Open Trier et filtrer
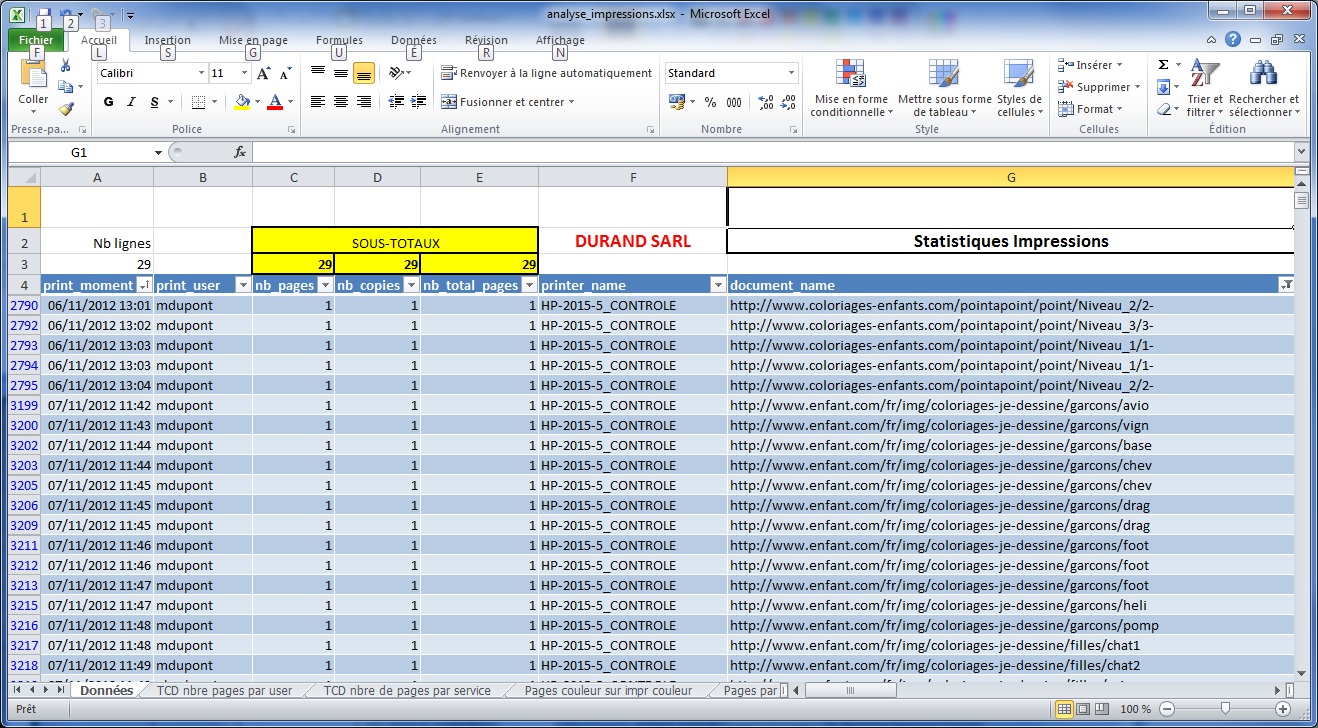The image size is (1318, 728). pos(1205,88)
